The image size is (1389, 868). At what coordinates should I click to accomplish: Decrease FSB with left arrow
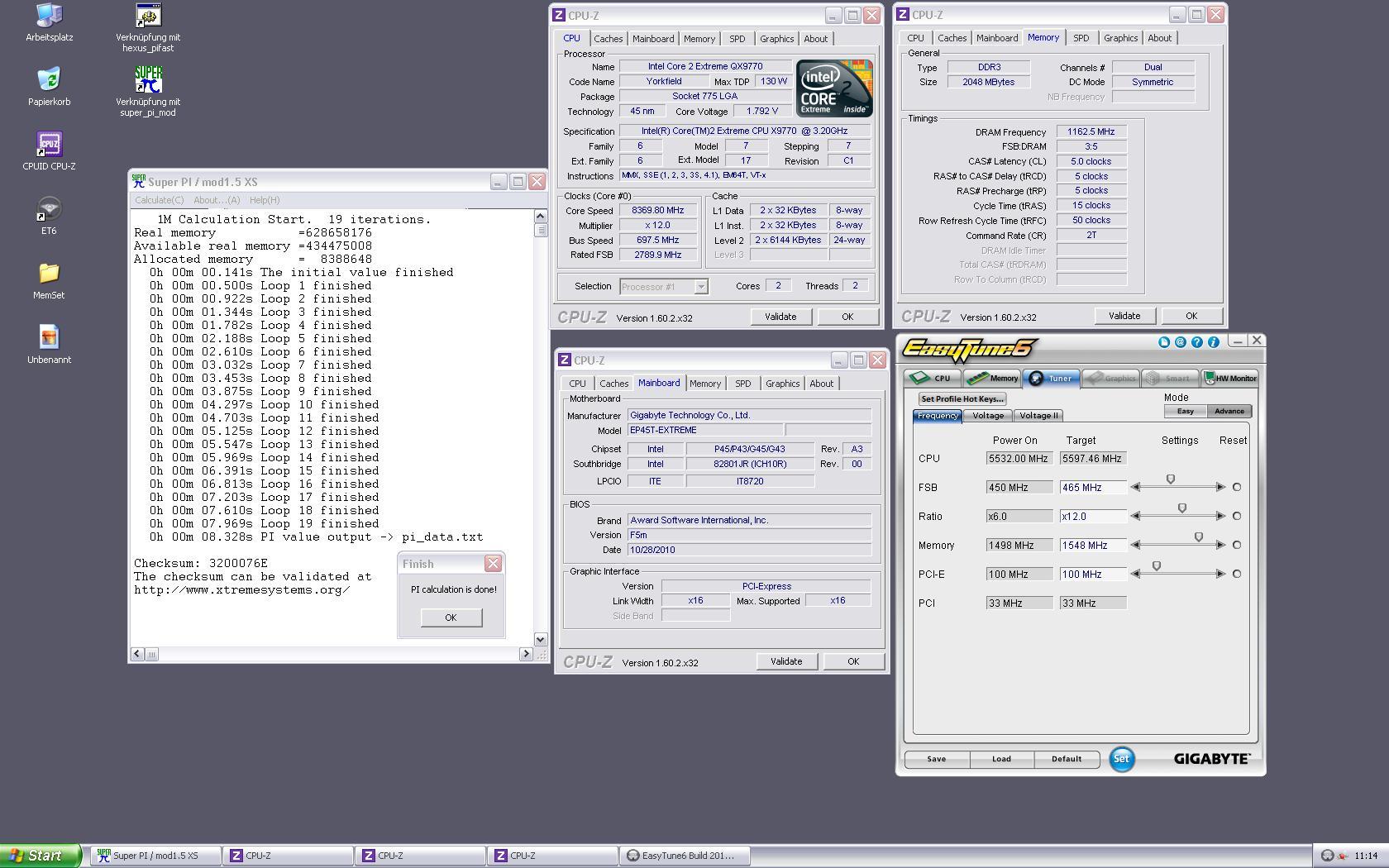tap(1135, 487)
